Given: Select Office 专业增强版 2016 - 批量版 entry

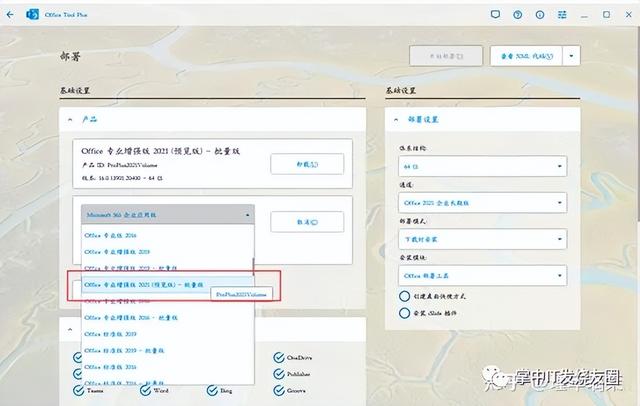Looking at the screenshot, I should pyautogui.click(x=168, y=317).
